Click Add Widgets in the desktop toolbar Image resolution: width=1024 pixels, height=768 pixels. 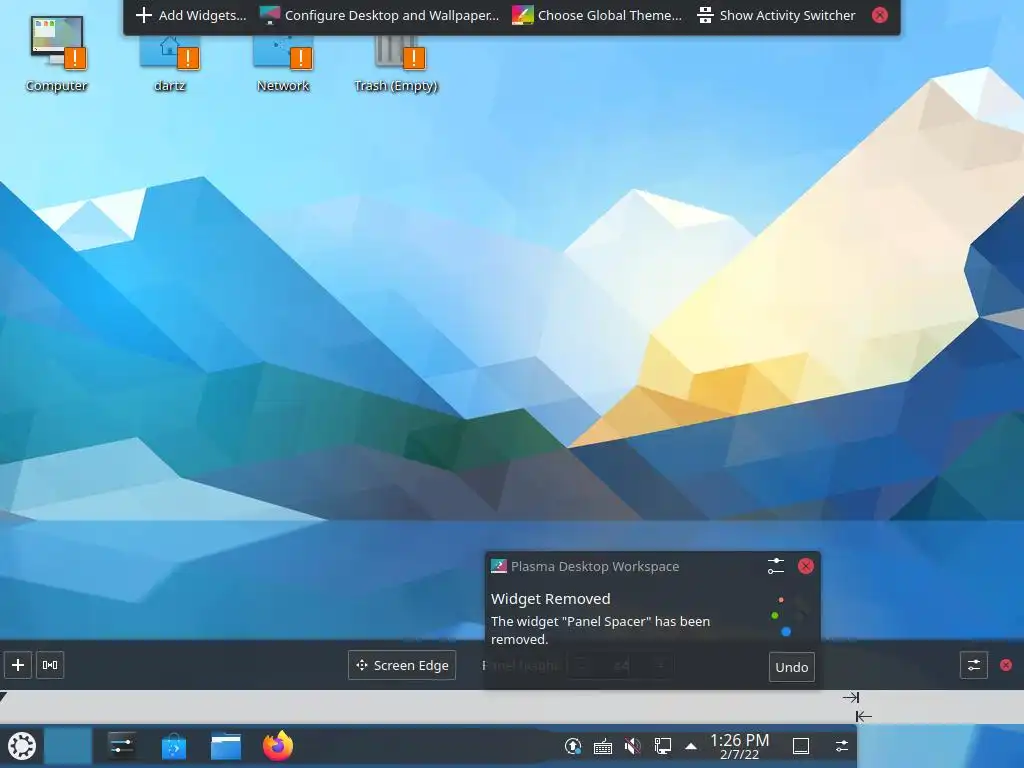pyautogui.click(x=191, y=15)
